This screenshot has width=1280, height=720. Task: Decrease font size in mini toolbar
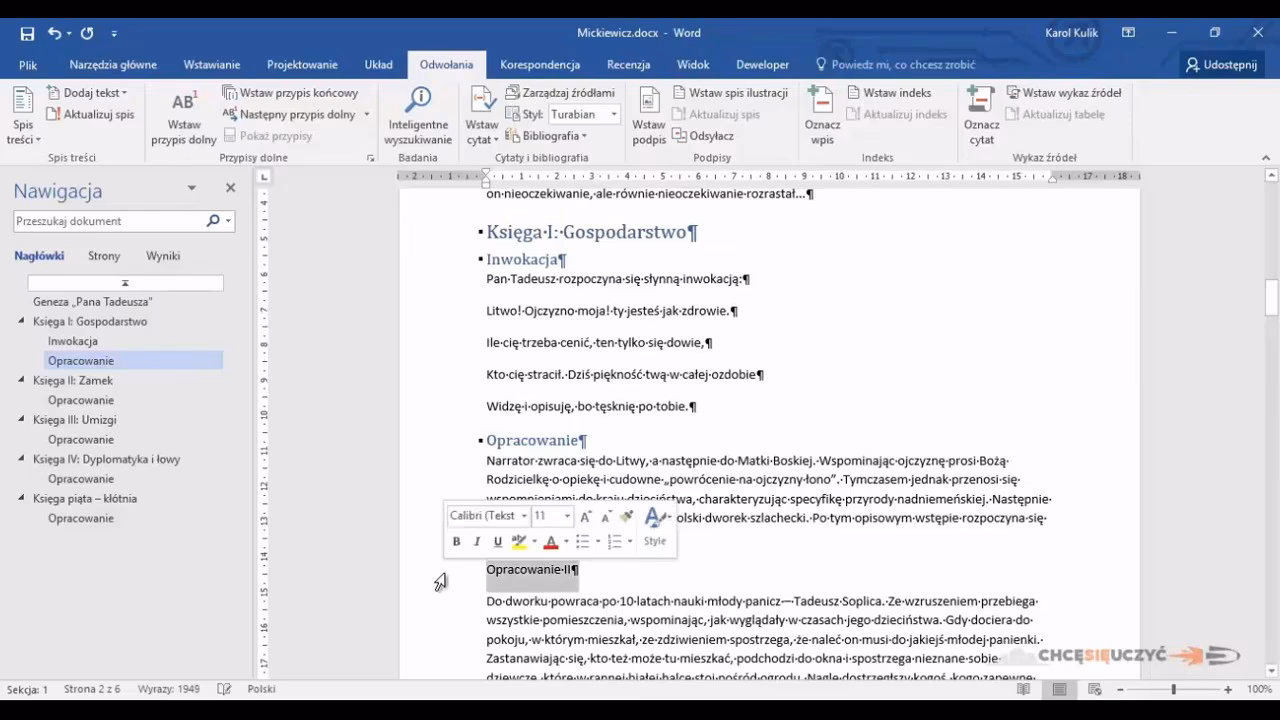point(606,516)
